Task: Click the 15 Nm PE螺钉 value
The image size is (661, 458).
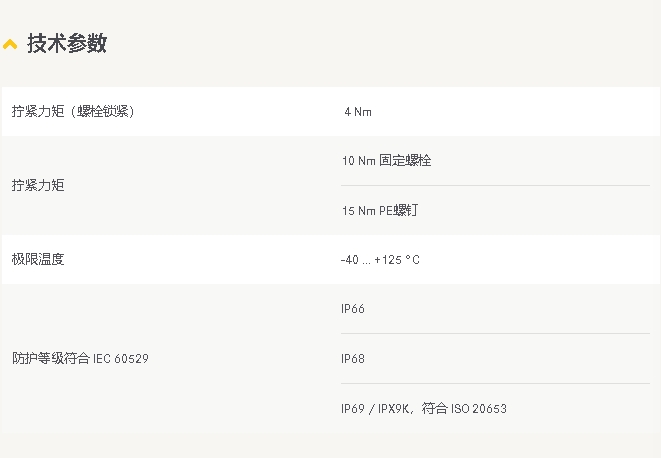Action: 380,210
